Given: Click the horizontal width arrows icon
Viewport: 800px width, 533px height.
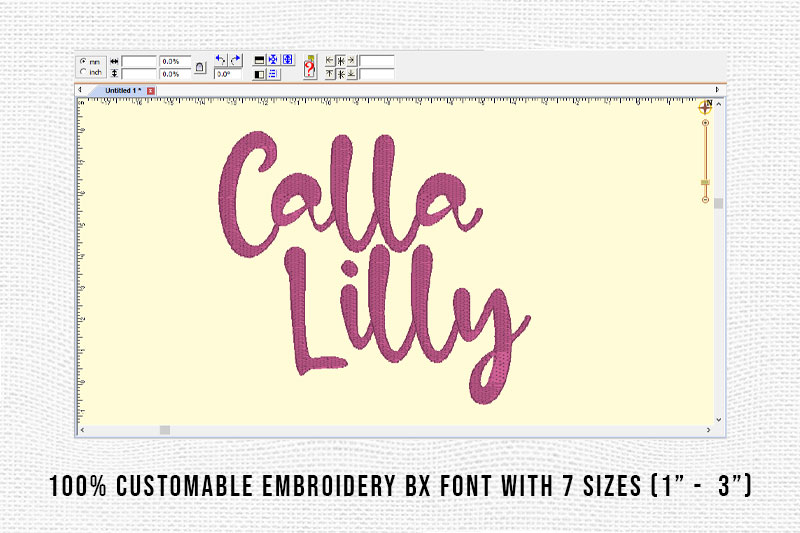Looking at the screenshot, I should coord(114,61).
